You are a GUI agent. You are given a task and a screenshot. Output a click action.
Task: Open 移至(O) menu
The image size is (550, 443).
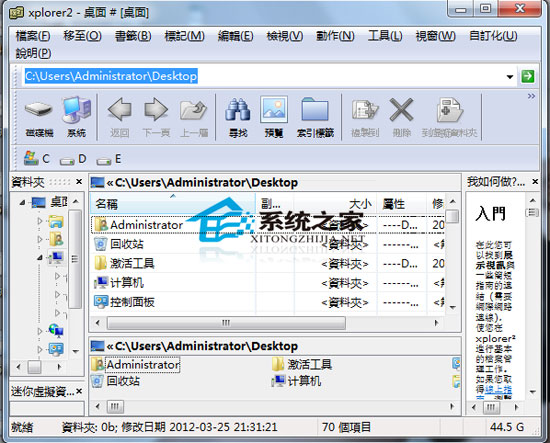(x=82, y=36)
